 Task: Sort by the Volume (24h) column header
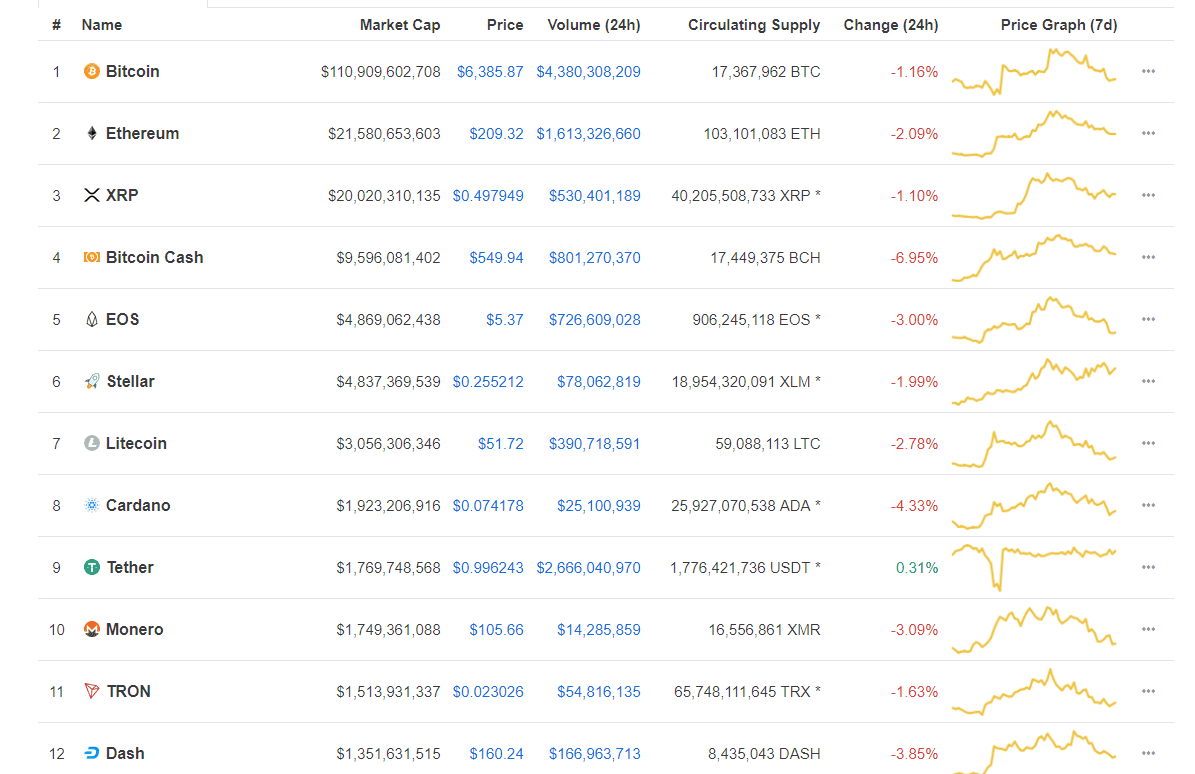[x=594, y=25]
